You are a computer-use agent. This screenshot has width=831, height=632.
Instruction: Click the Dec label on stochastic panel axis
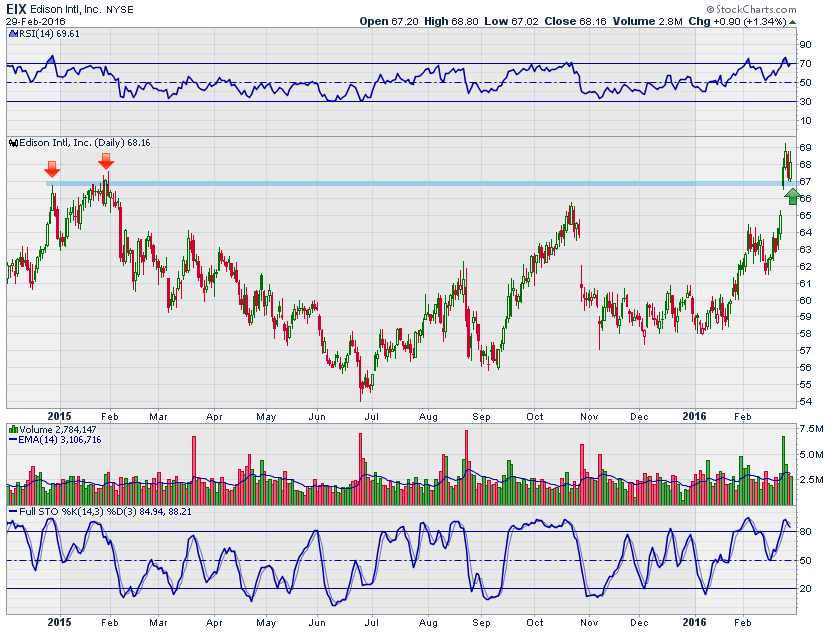click(639, 622)
